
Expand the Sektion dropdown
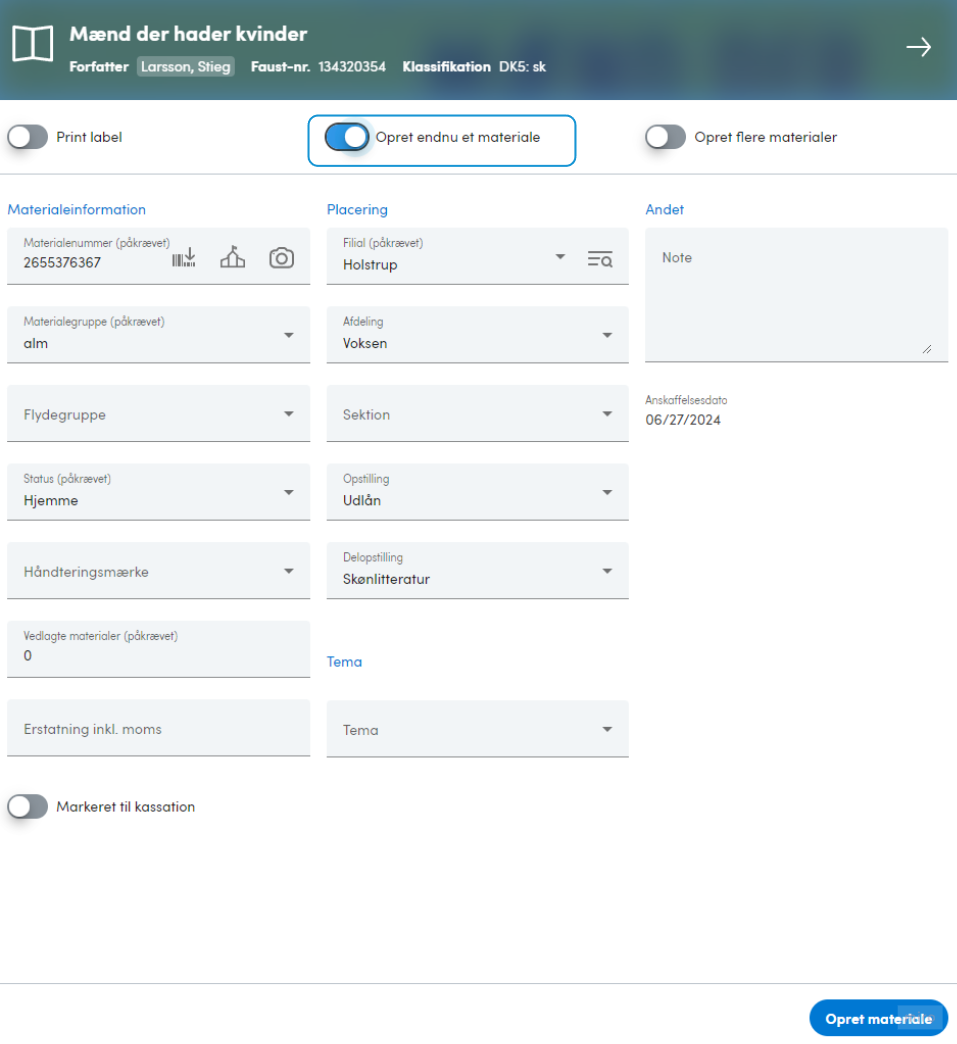tap(478, 413)
